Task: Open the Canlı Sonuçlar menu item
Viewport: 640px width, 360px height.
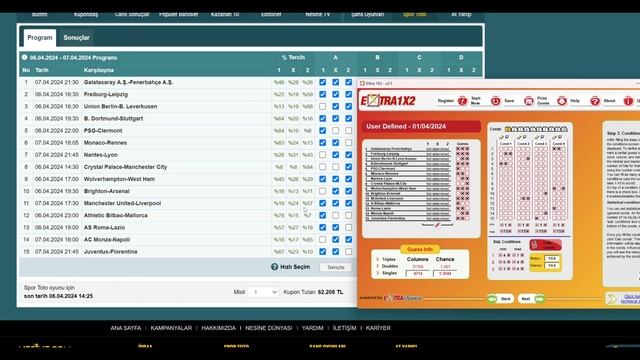Action: 132,15
